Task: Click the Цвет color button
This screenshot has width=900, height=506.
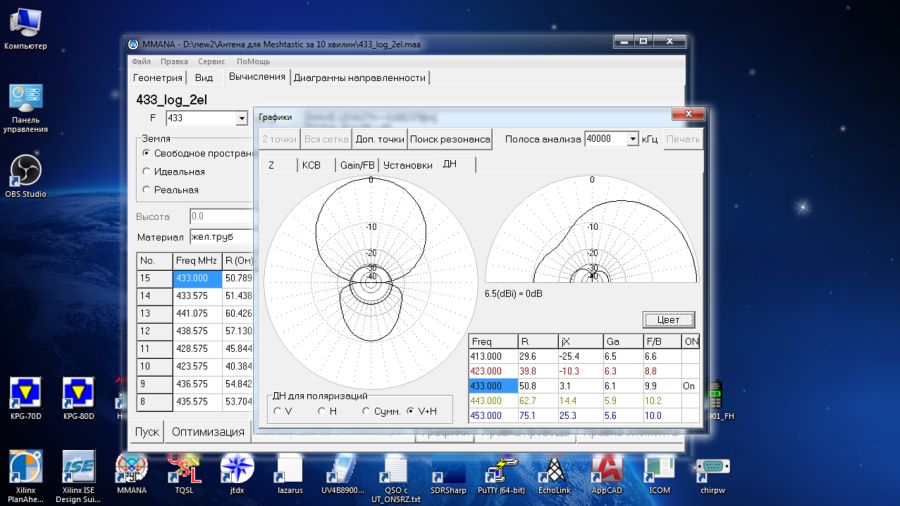Action: pos(668,320)
